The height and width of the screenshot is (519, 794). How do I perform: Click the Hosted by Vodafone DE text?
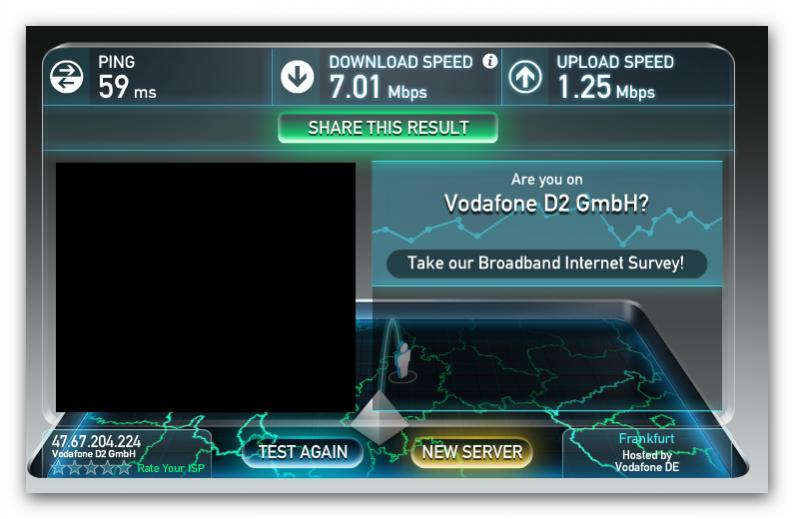(x=647, y=461)
